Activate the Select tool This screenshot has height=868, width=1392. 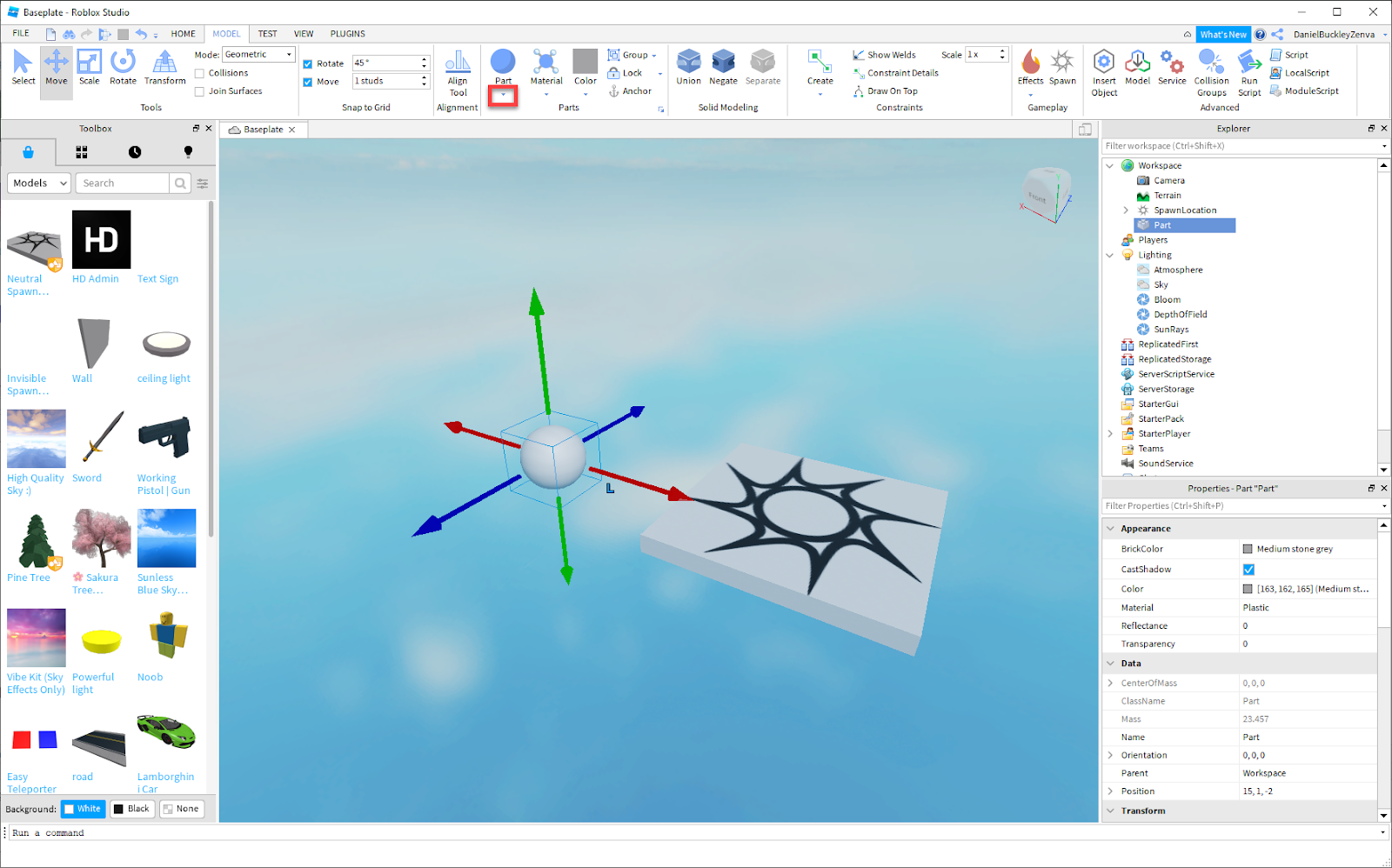(23, 68)
